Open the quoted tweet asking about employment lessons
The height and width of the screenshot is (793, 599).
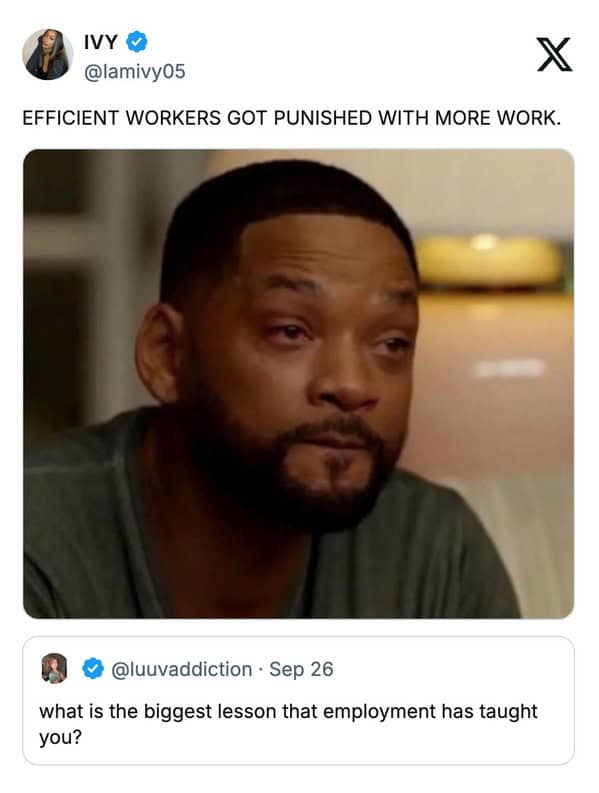pyautogui.click(x=298, y=700)
